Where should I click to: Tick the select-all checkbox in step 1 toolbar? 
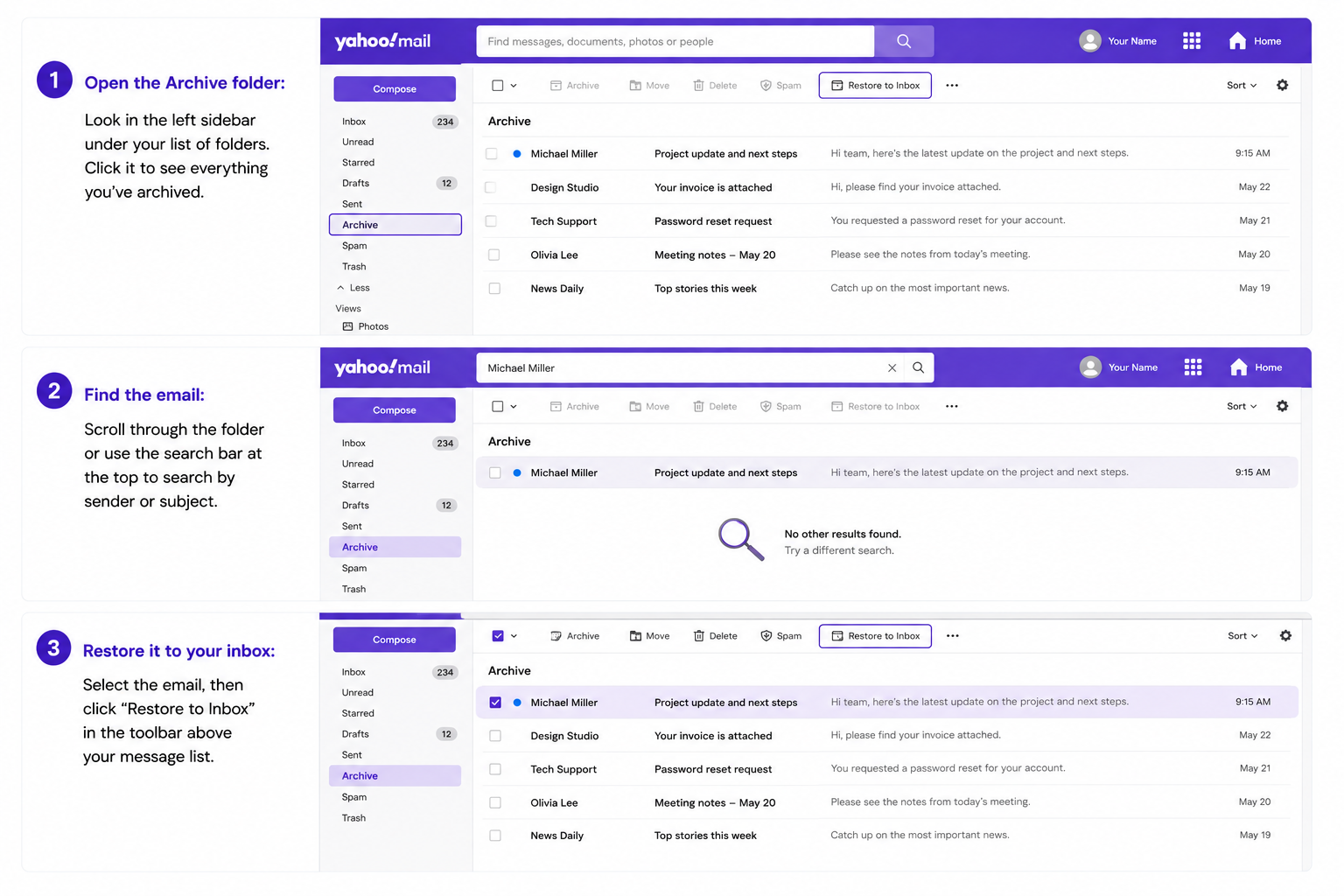coord(498,86)
